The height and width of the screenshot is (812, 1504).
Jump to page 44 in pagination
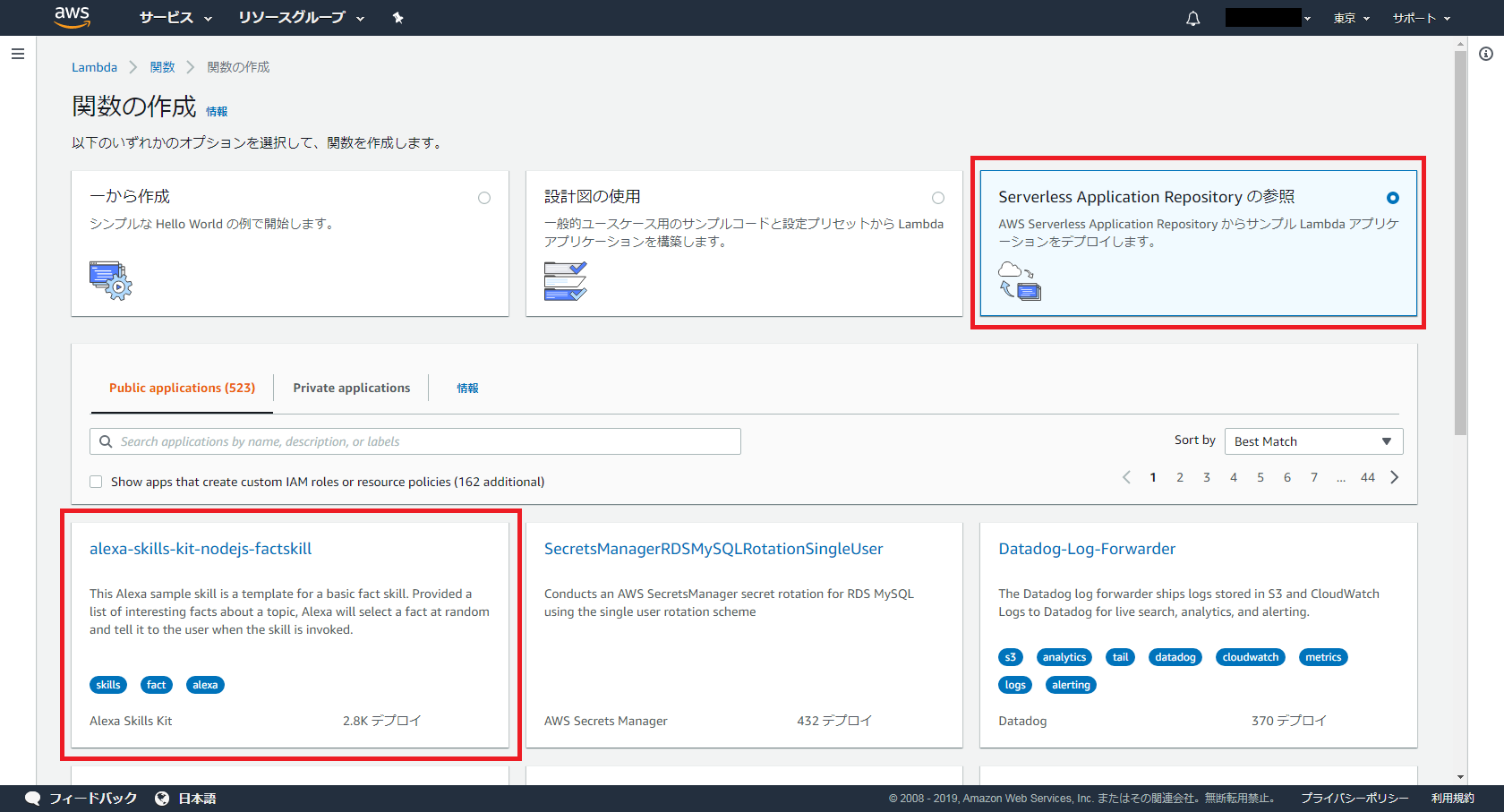click(1367, 477)
